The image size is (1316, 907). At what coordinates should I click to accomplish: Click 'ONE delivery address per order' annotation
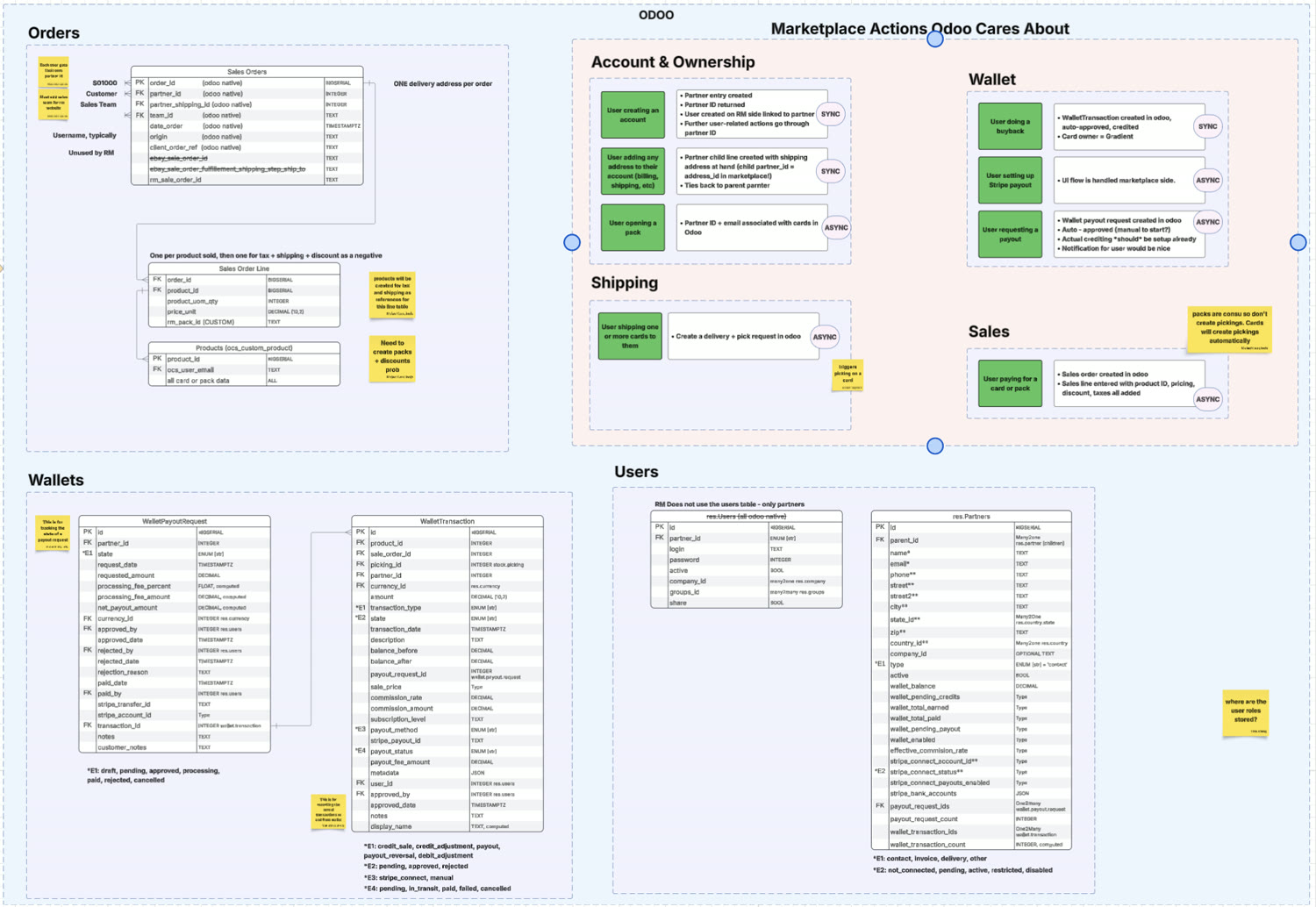(443, 84)
